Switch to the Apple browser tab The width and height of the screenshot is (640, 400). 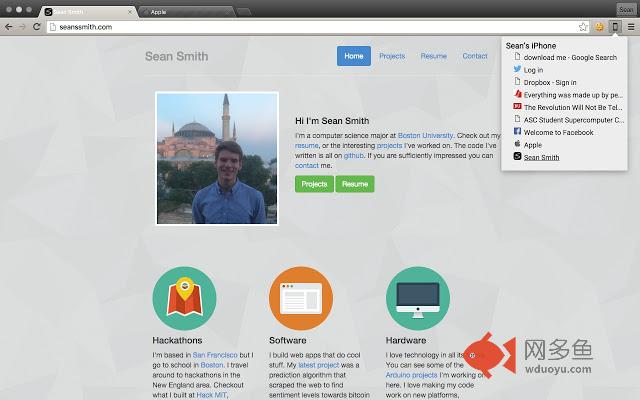187,12
